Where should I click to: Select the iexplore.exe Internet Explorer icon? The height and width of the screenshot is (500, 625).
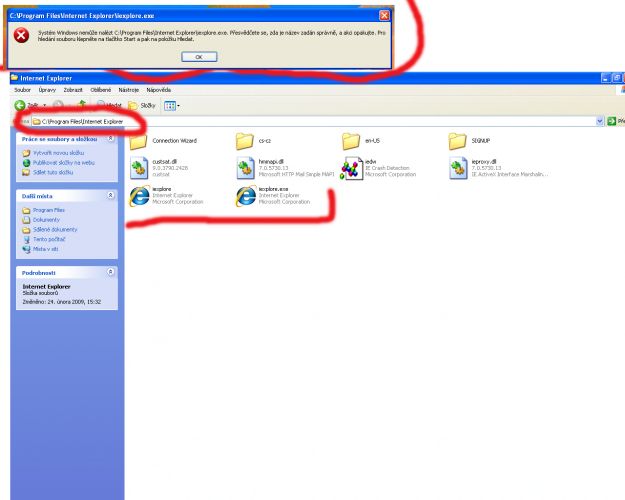[246, 196]
